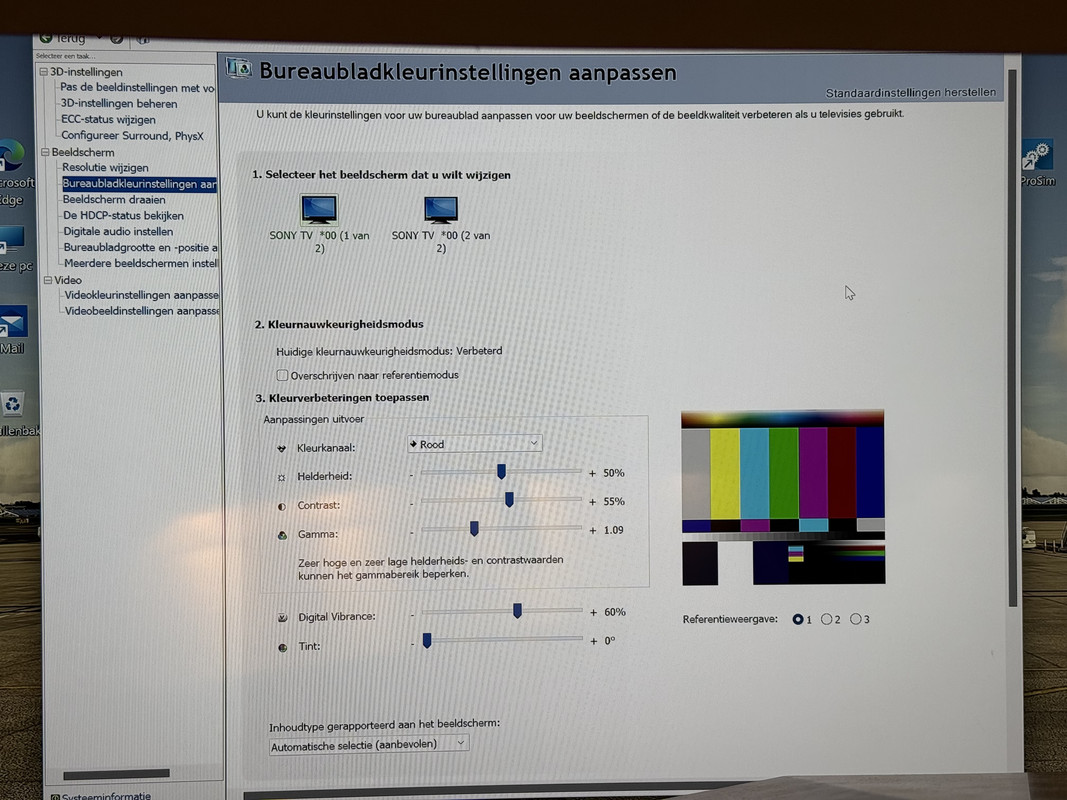Click the Tint icon
Image resolution: width=1067 pixels, height=800 pixels.
point(282,647)
